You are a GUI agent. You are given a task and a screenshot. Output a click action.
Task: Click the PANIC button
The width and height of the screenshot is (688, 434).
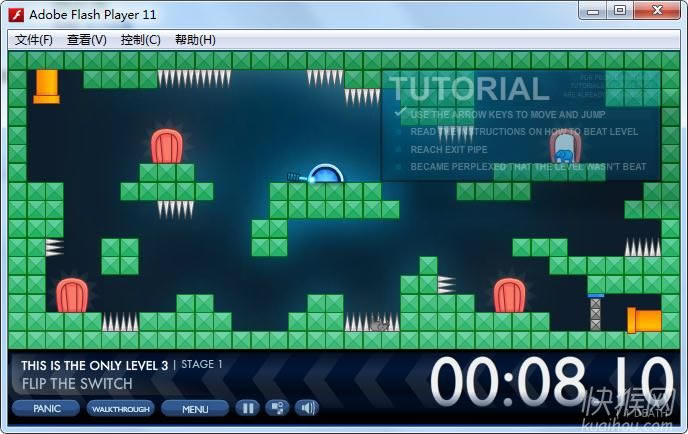(47, 409)
